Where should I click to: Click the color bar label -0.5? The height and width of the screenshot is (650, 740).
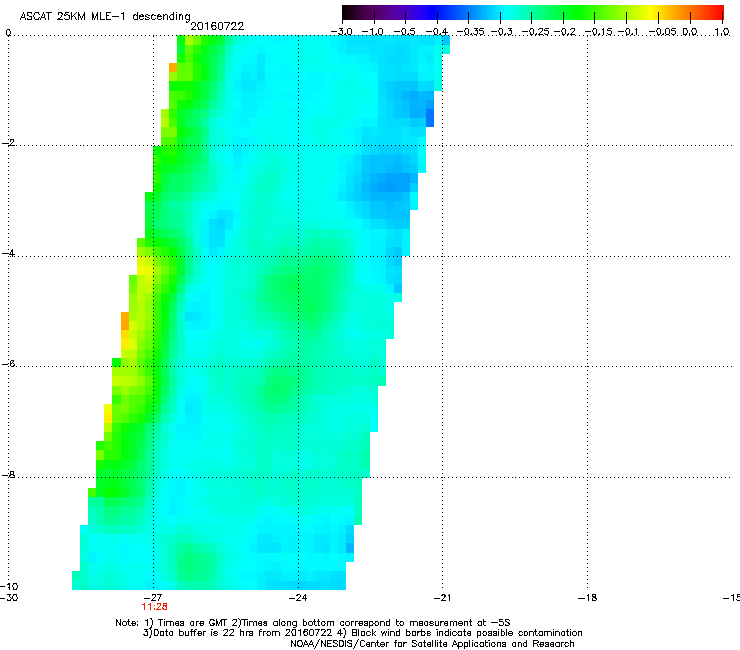coord(404,32)
